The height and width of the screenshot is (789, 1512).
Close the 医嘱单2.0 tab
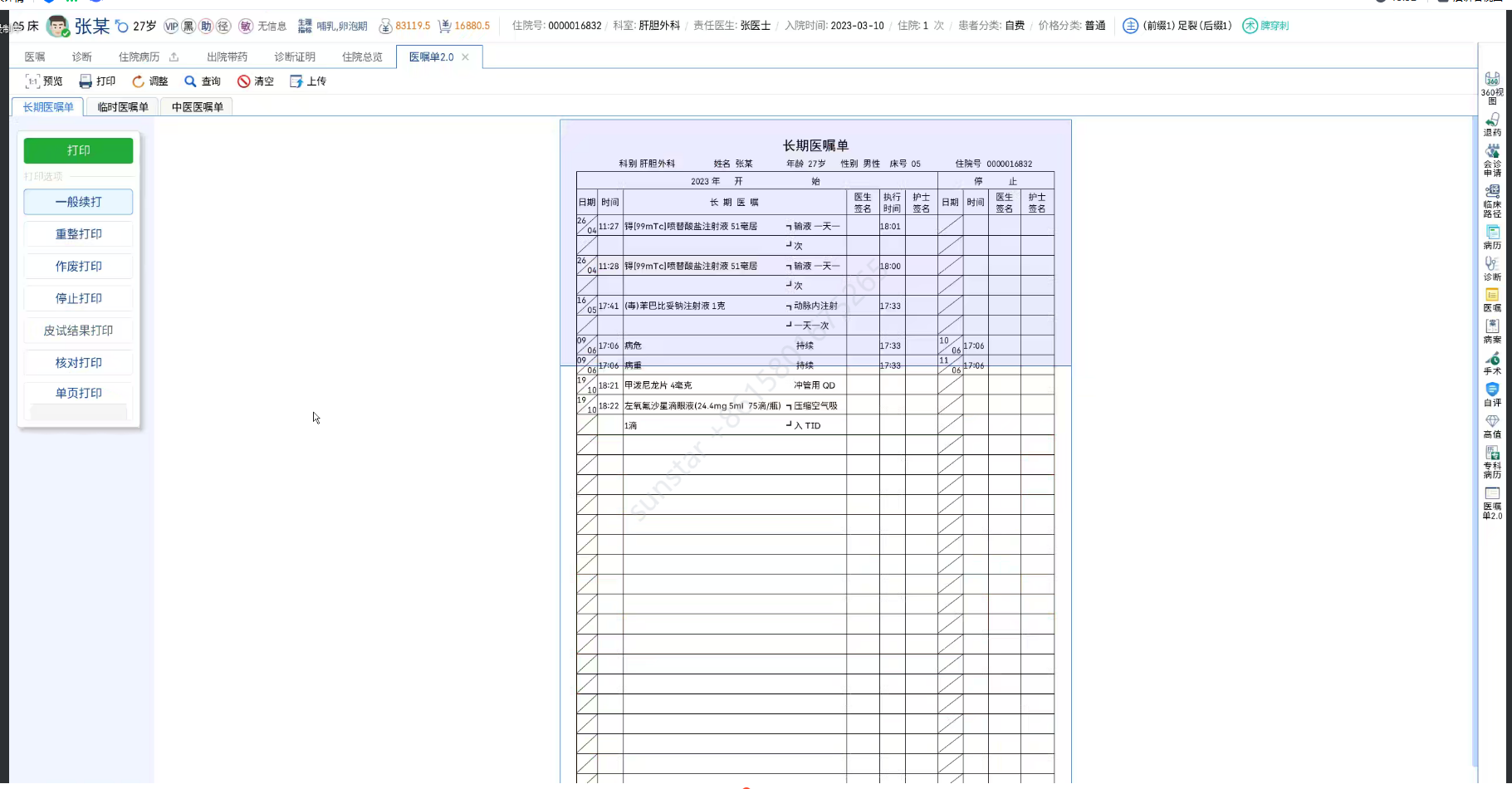(466, 57)
